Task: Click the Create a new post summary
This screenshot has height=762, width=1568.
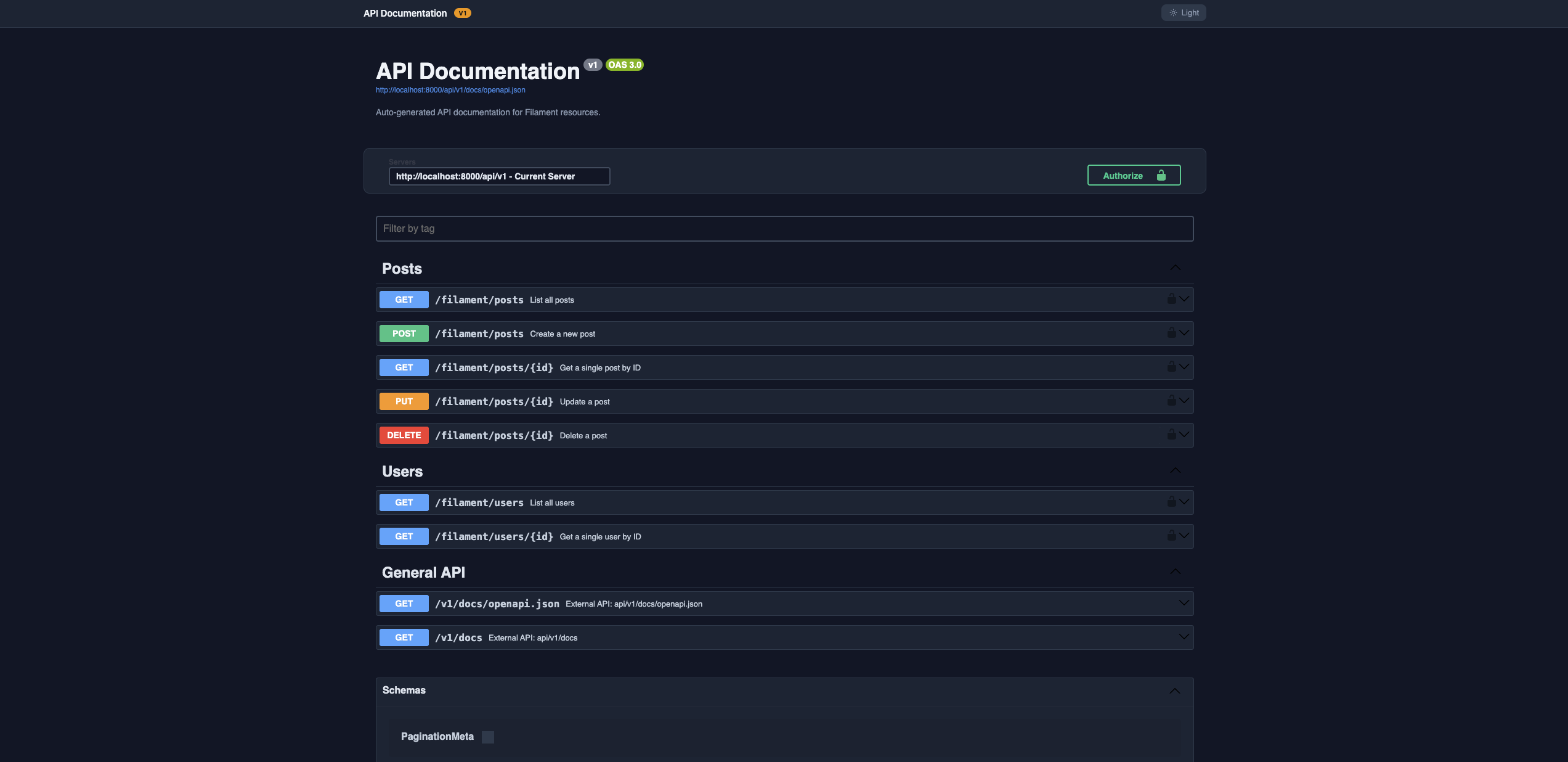Action: click(563, 334)
